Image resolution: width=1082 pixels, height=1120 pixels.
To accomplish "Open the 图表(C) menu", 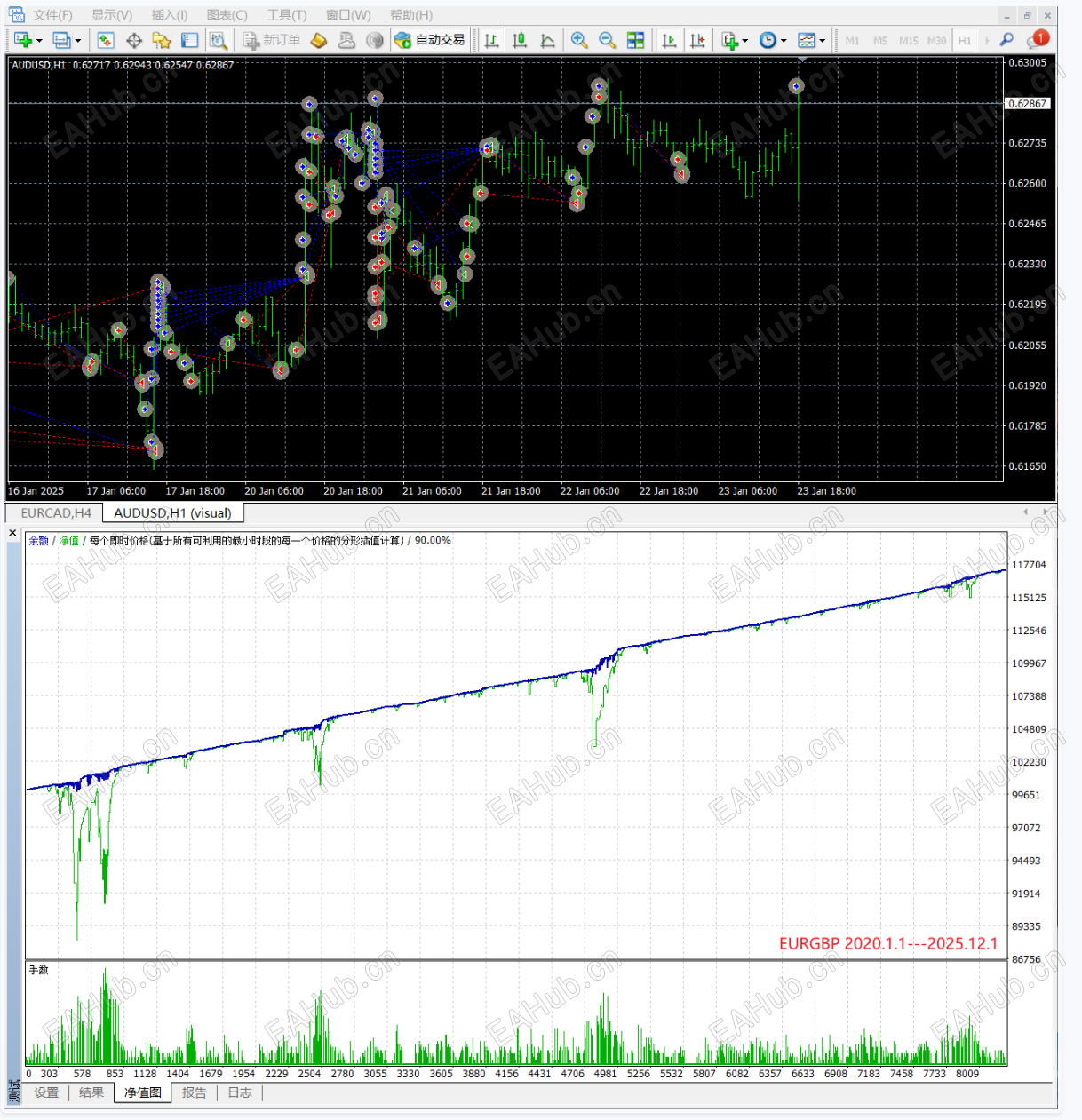I will click(227, 15).
